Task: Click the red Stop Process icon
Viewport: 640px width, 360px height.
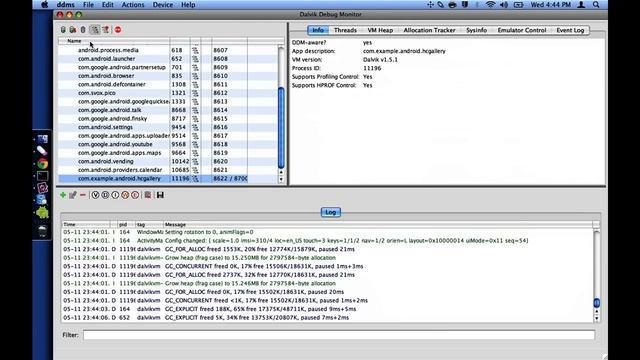Action: pyautogui.click(x=118, y=30)
